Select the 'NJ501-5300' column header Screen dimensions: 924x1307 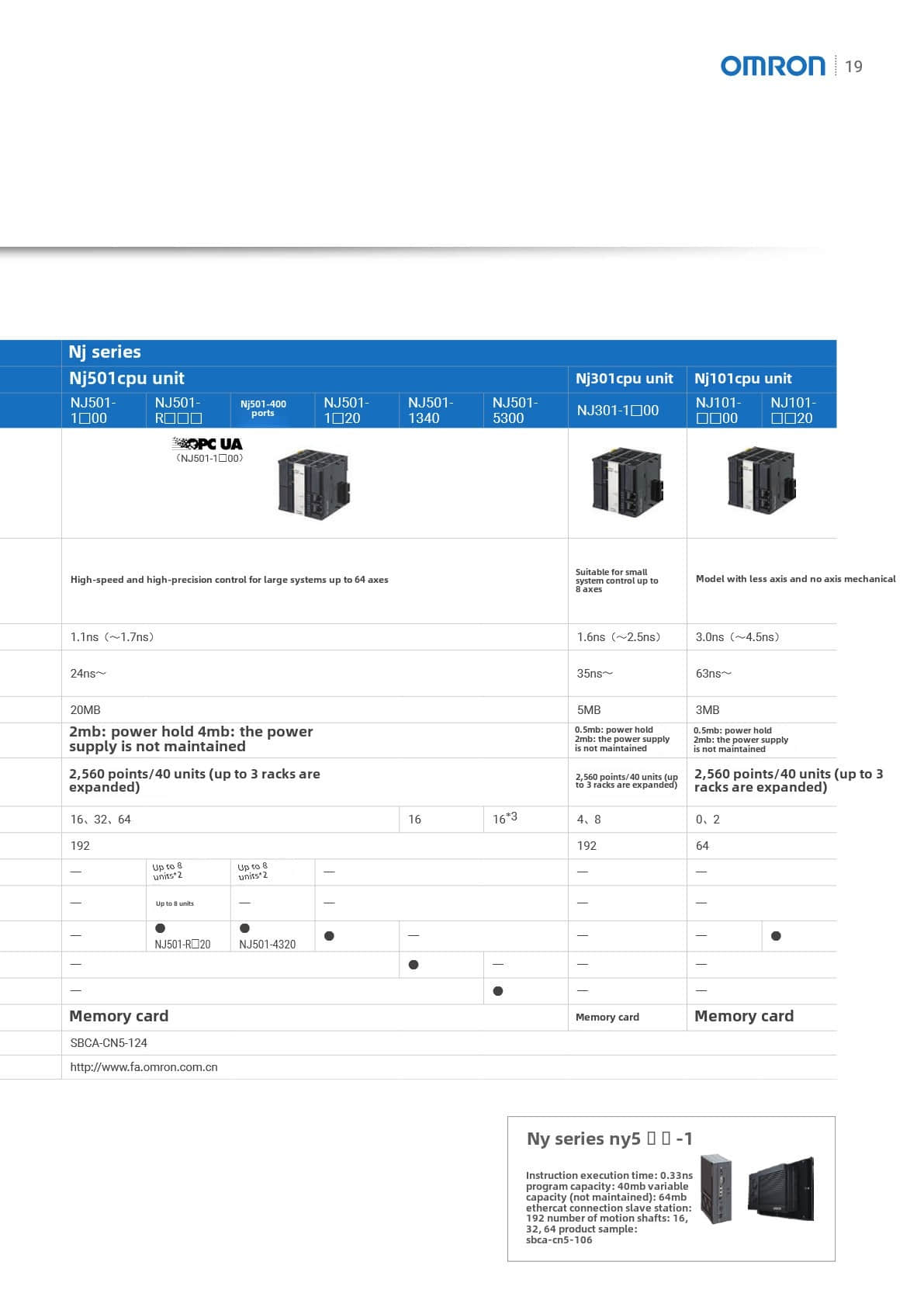click(x=515, y=410)
